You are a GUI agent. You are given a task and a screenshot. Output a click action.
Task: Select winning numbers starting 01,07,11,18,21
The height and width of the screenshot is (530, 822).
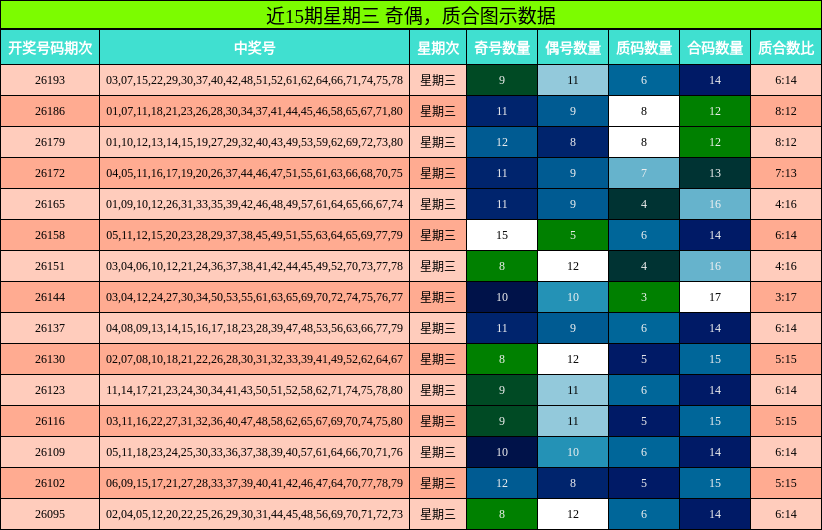pyautogui.click(x=254, y=111)
